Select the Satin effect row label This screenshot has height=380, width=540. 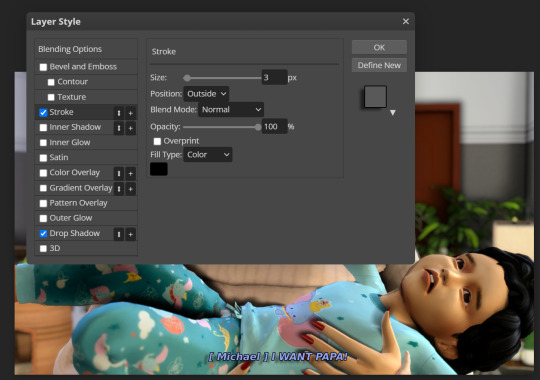(x=59, y=157)
